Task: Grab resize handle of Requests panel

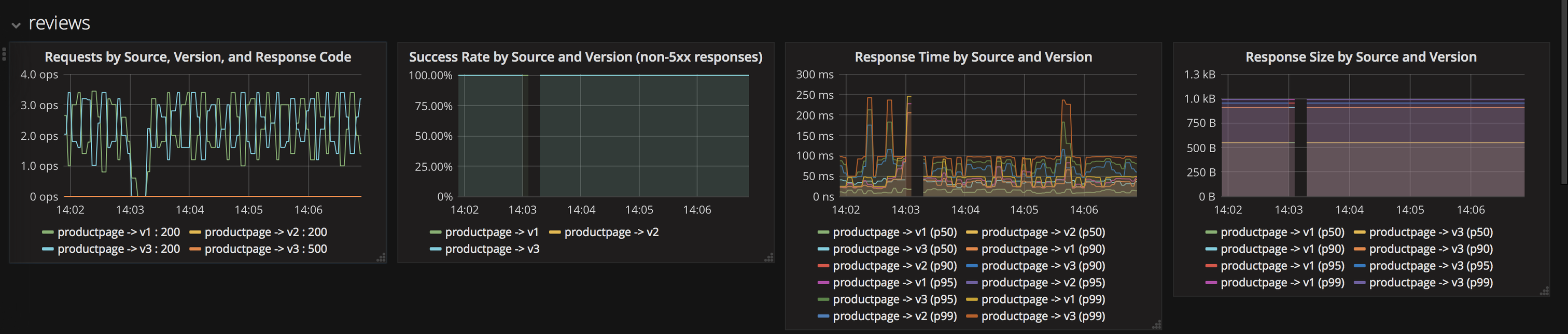Action: click(x=381, y=257)
